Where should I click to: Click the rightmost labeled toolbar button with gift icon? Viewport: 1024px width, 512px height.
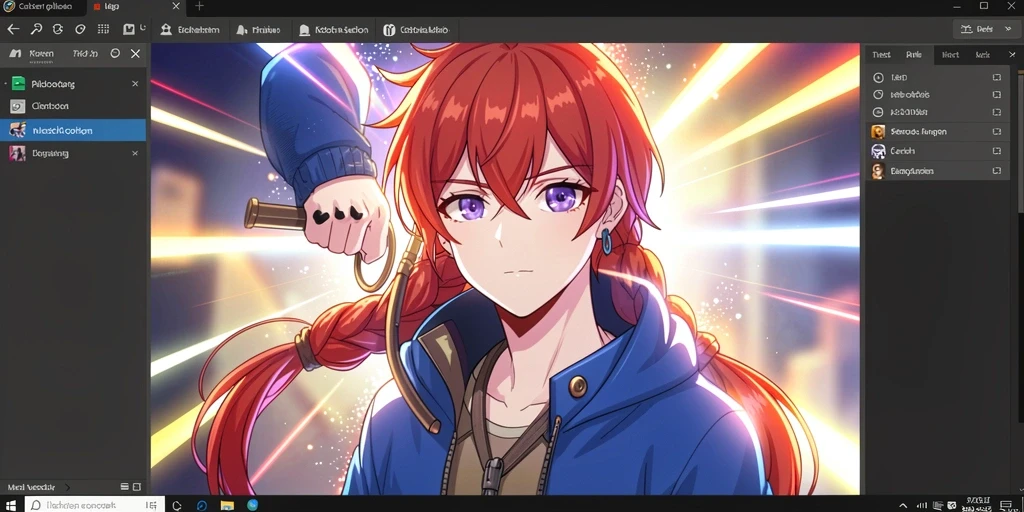click(416, 30)
